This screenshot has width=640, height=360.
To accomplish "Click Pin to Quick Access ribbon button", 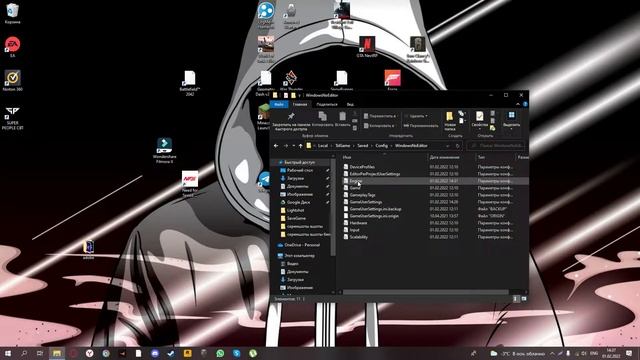I will tap(291, 121).
